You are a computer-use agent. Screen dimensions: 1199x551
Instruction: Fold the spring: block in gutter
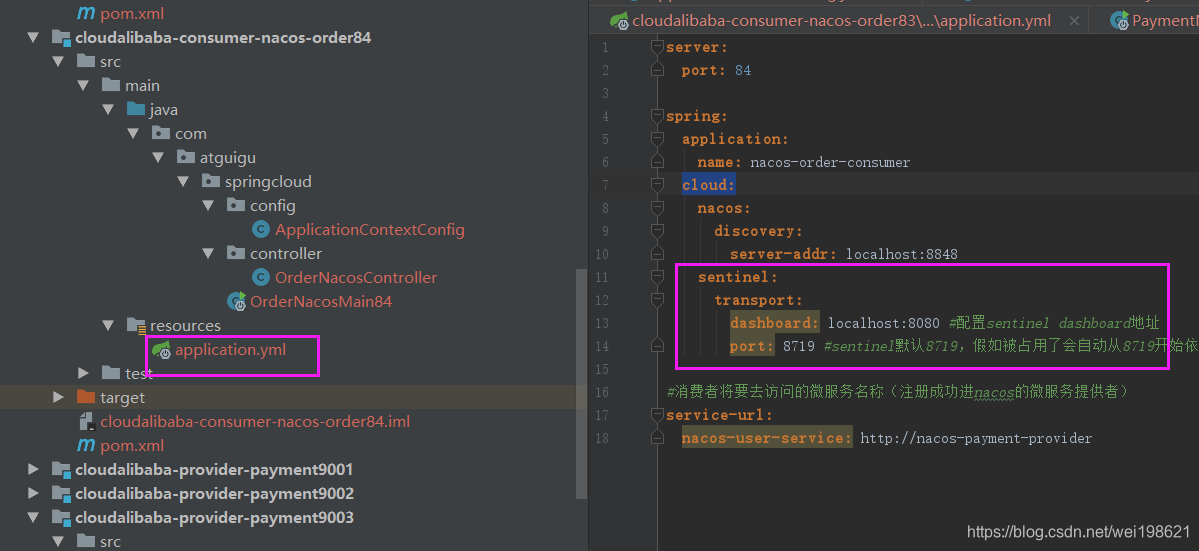click(x=656, y=116)
